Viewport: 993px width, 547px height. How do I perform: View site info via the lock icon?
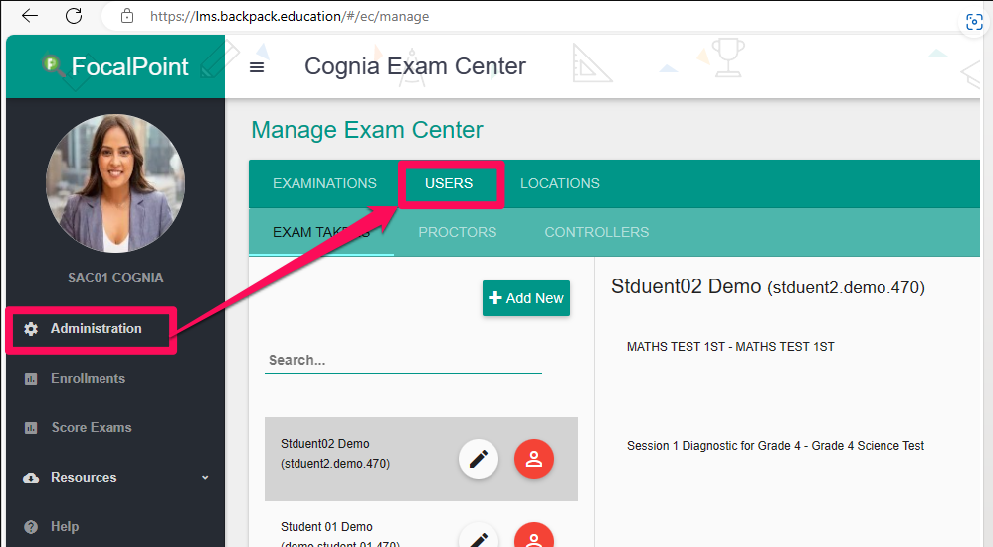(x=127, y=16)
